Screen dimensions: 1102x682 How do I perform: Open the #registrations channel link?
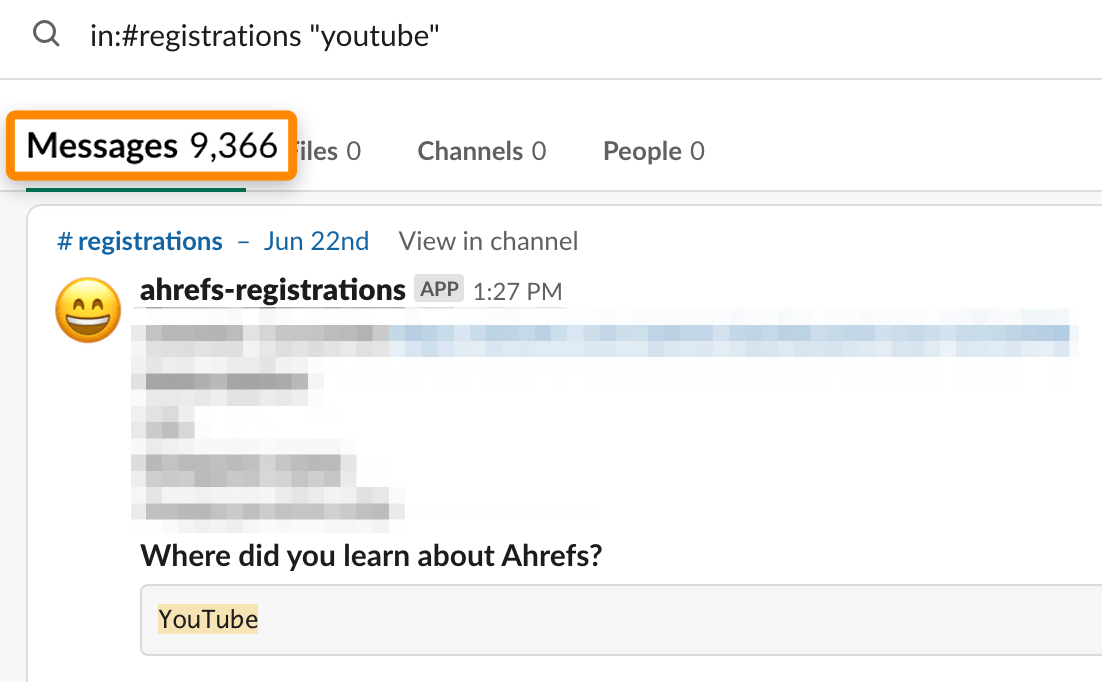click(x=139, y=240)
